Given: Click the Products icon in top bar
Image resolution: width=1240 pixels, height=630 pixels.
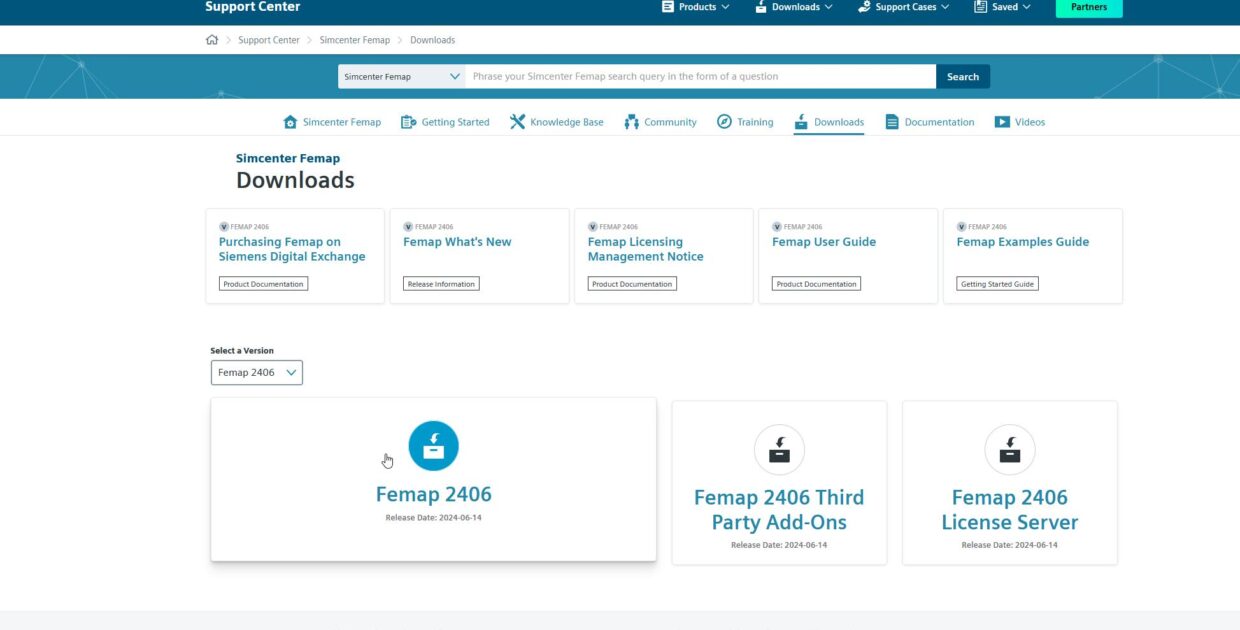Looking at the screenshot, I should 668,7.
